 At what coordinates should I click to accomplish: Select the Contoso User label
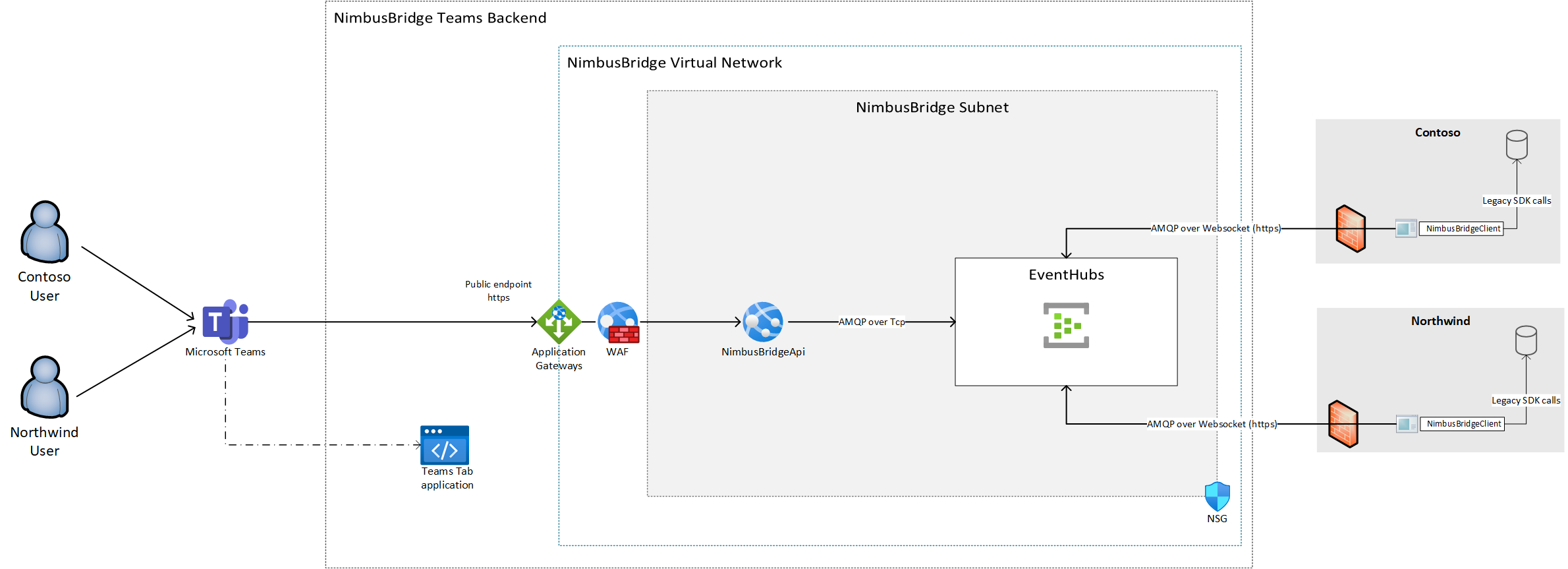click(x=44, y=286)
